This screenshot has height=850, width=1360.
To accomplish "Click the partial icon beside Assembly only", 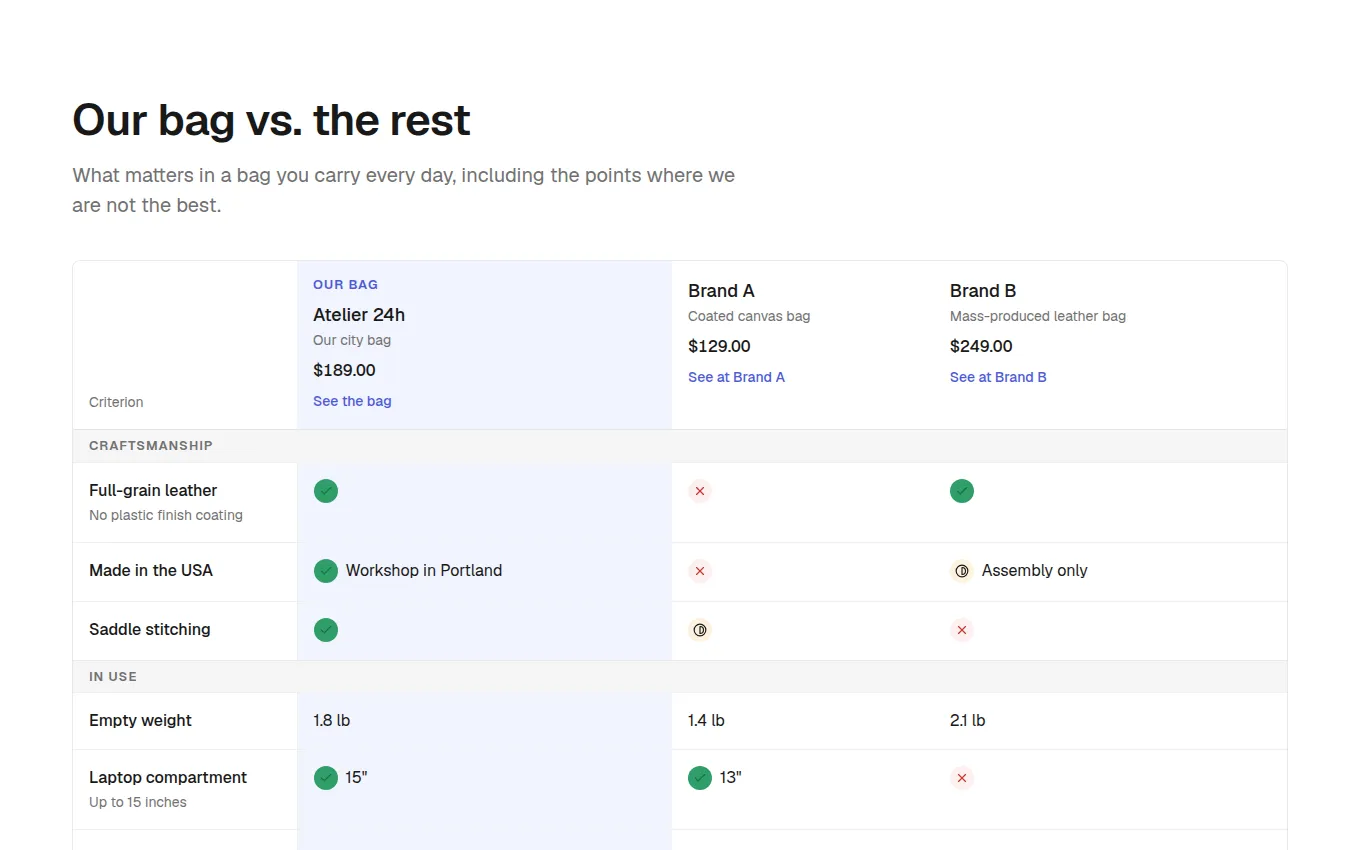I will 962,571.
